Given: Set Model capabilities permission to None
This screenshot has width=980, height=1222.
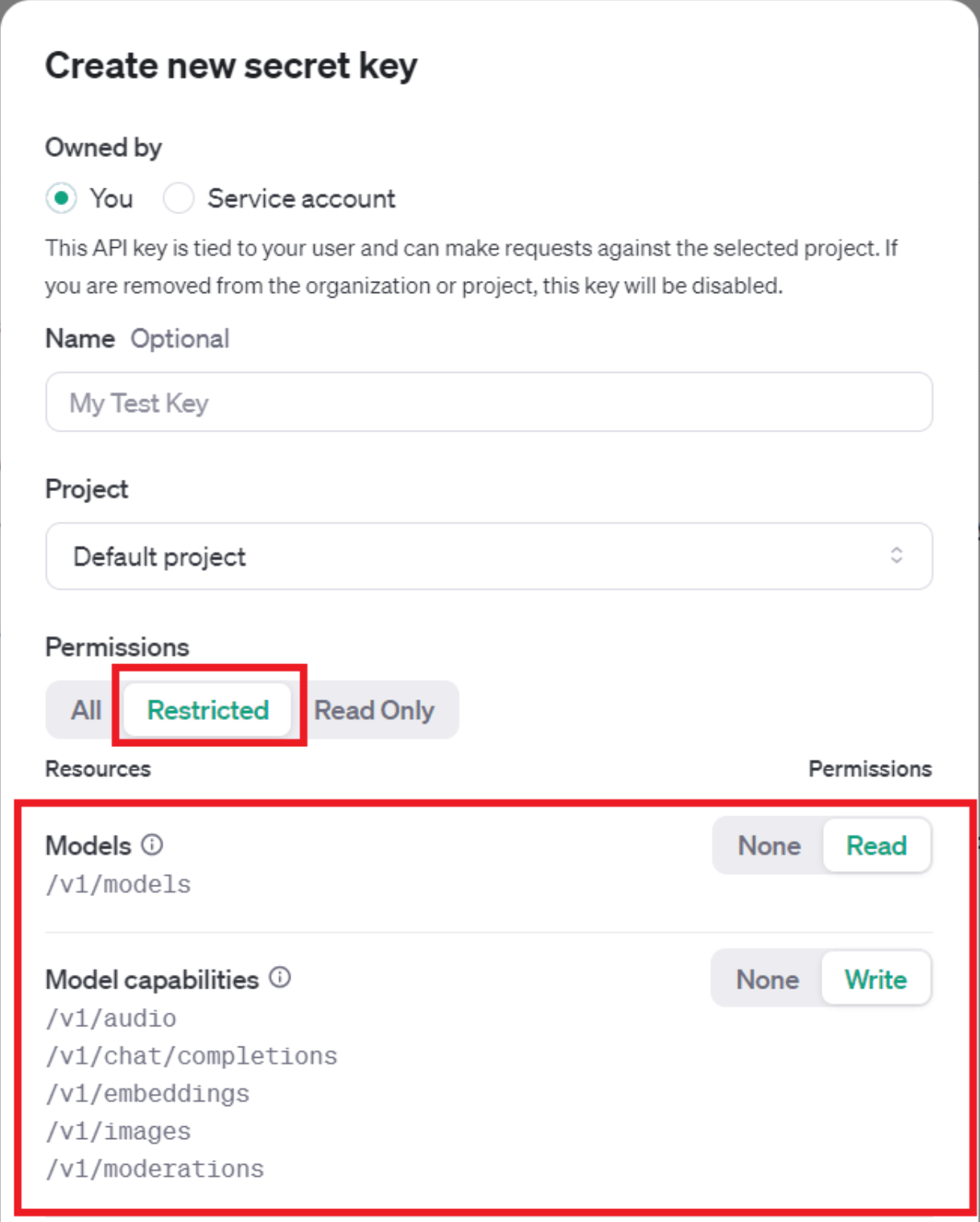Looking at the screenshot, I should click(x=768, y=980).
